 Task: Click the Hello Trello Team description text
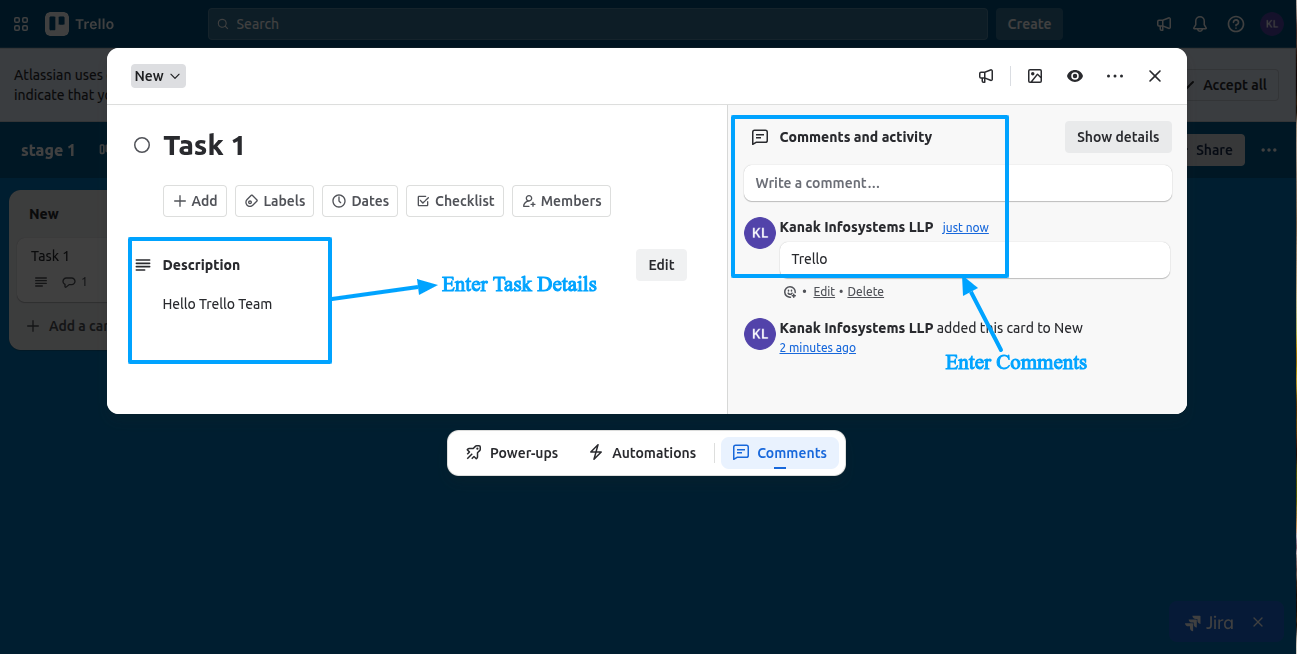217,304
